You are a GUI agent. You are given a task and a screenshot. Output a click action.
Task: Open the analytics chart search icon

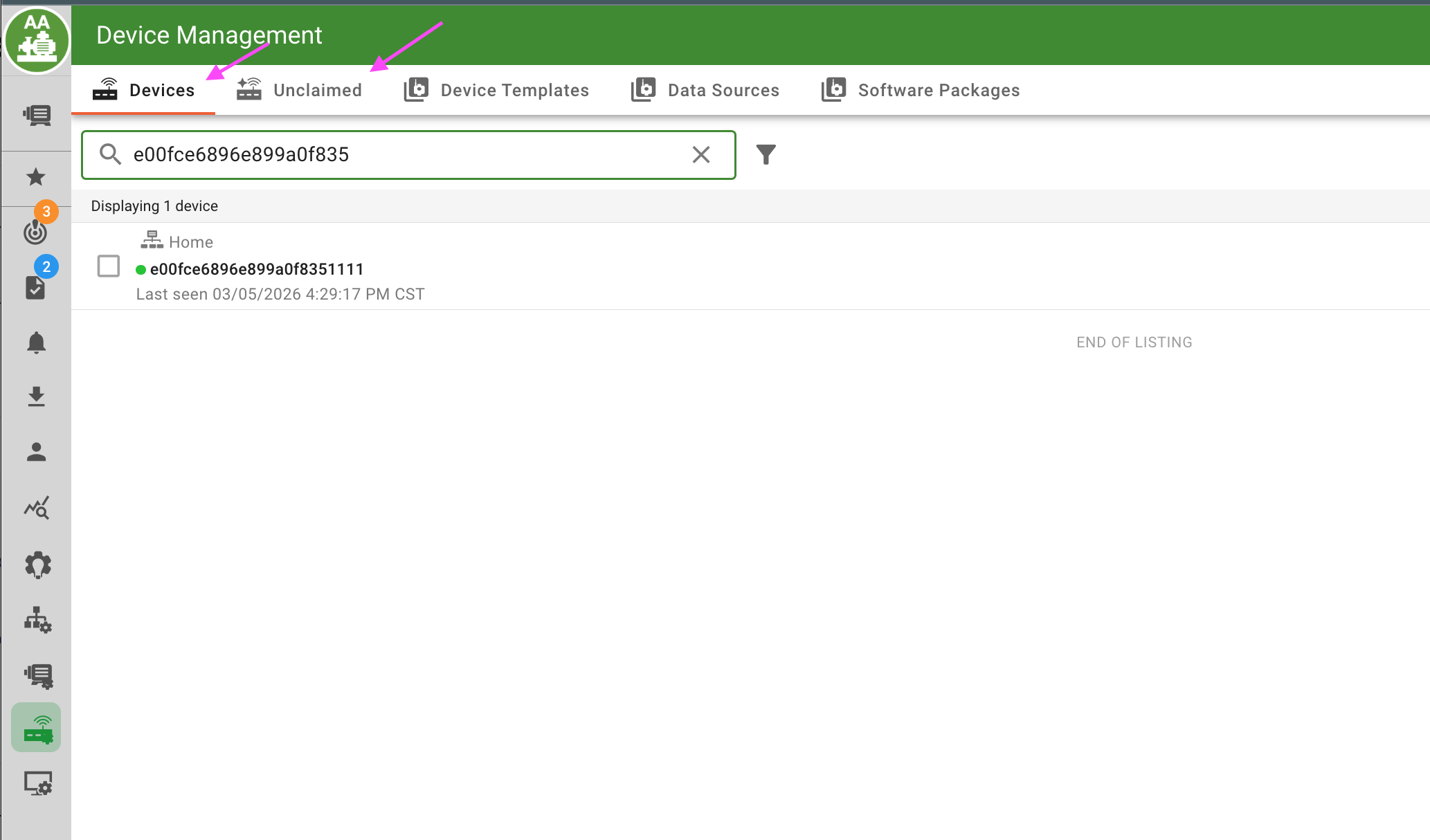coord(36,508)
